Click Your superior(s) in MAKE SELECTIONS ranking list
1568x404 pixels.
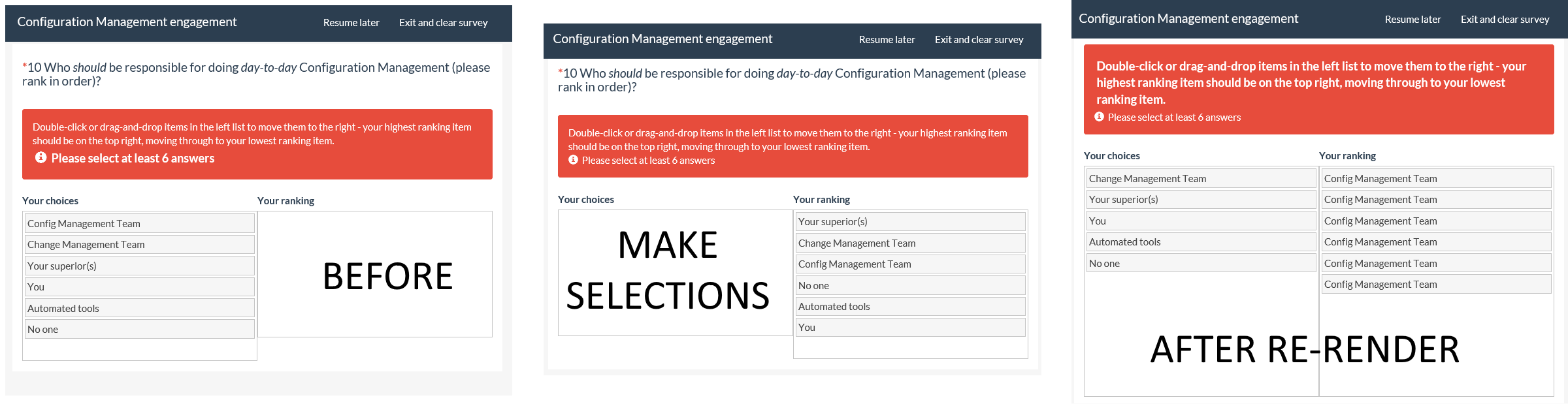(910, 222)
